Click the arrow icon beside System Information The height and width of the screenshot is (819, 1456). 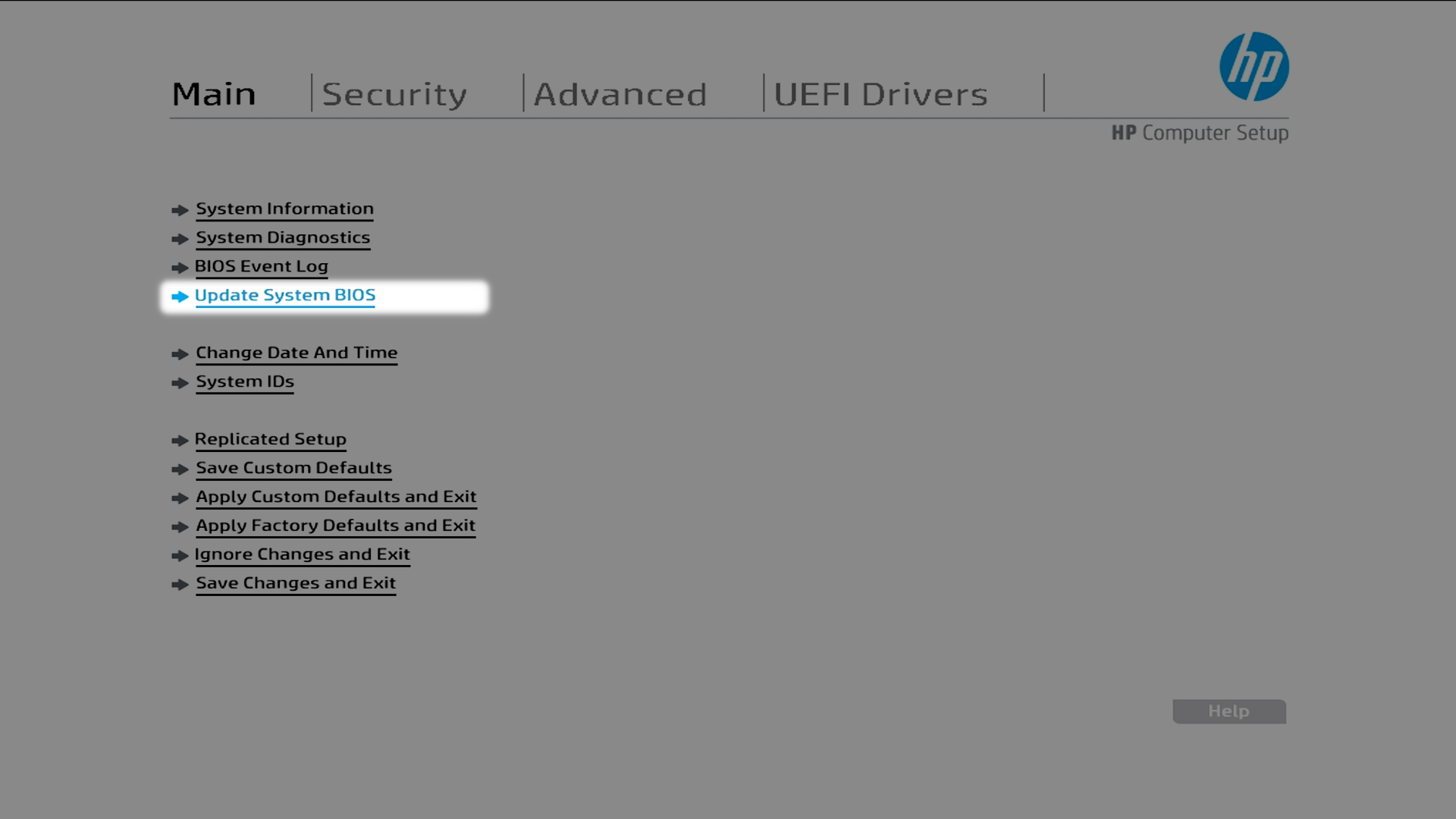click(180, 210)
